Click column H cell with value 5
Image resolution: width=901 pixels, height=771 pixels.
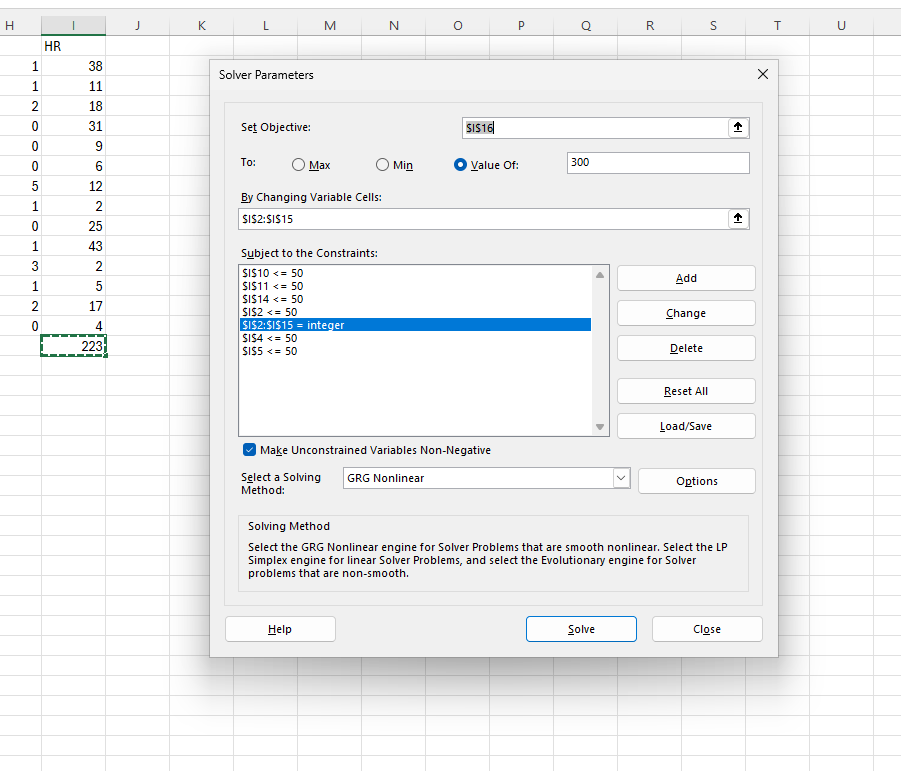click(20, 186)
